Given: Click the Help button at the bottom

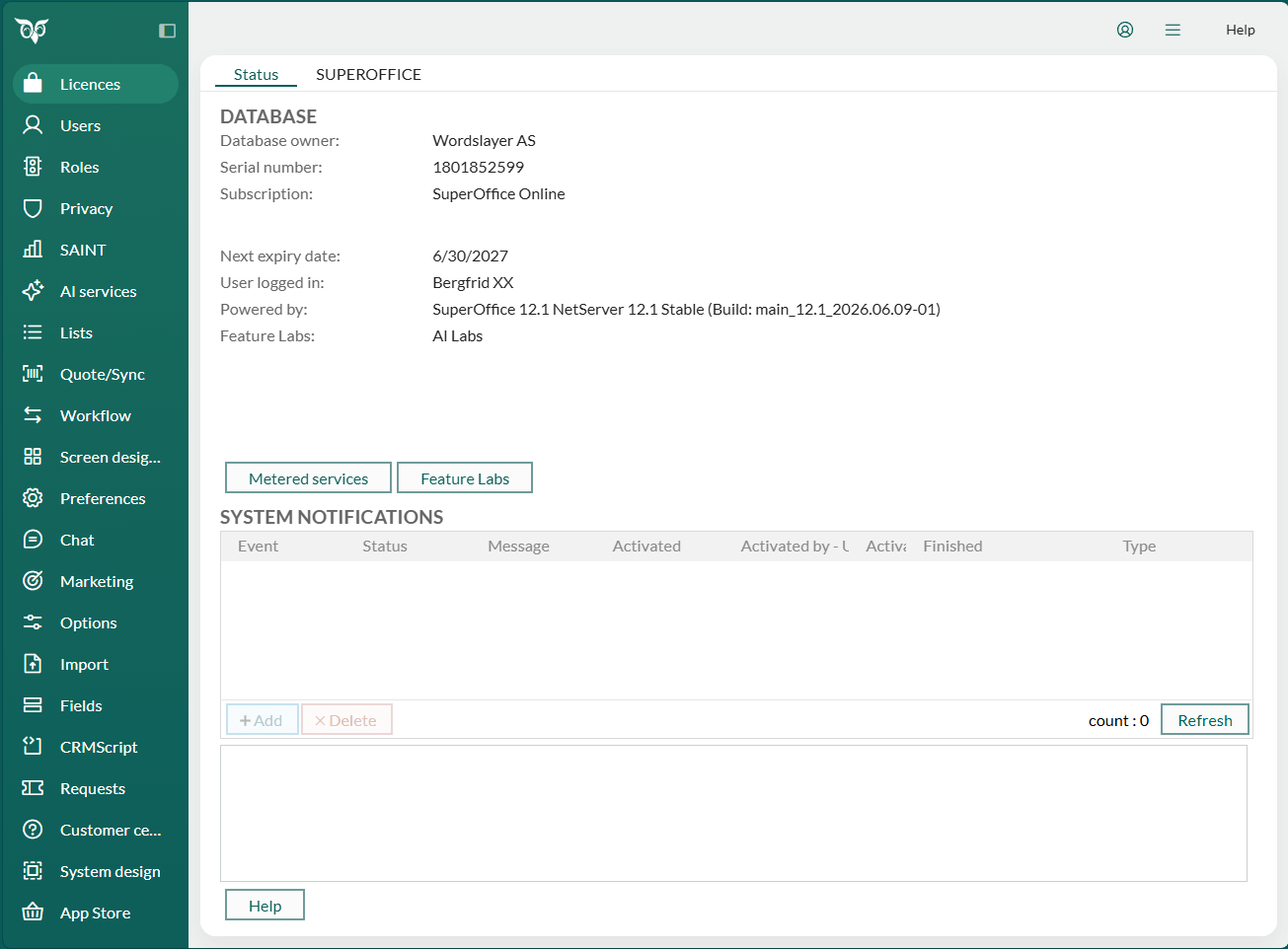Looking at the screenshot, I should click(x=265, y=906).
